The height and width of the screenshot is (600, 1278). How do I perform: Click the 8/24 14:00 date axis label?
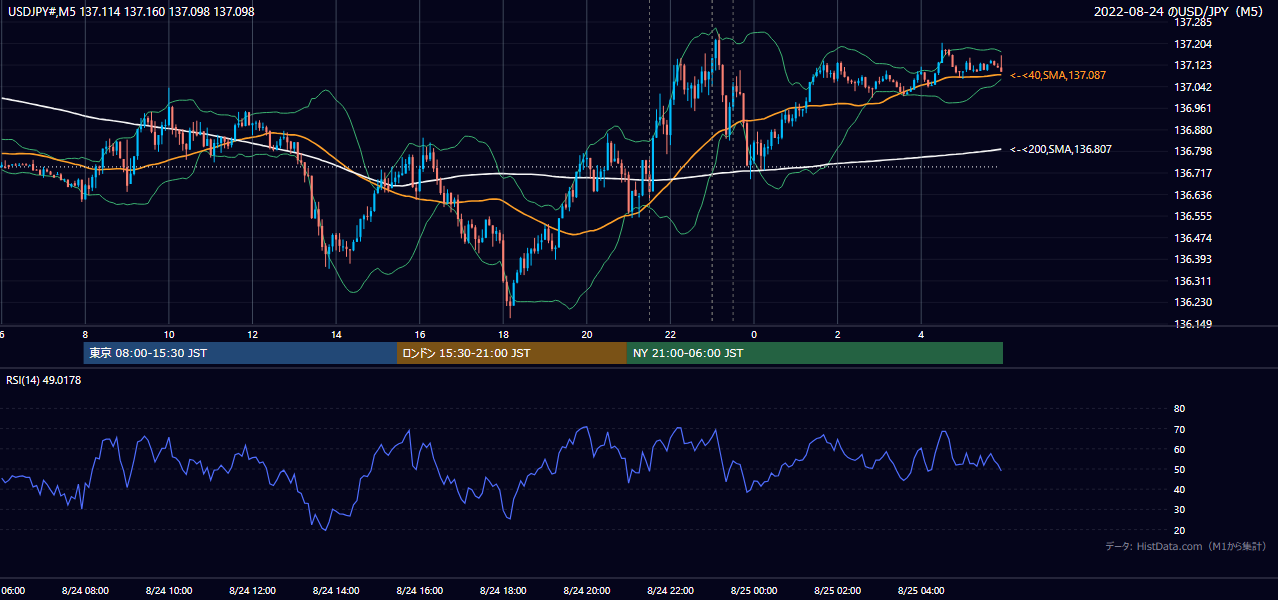336,590
